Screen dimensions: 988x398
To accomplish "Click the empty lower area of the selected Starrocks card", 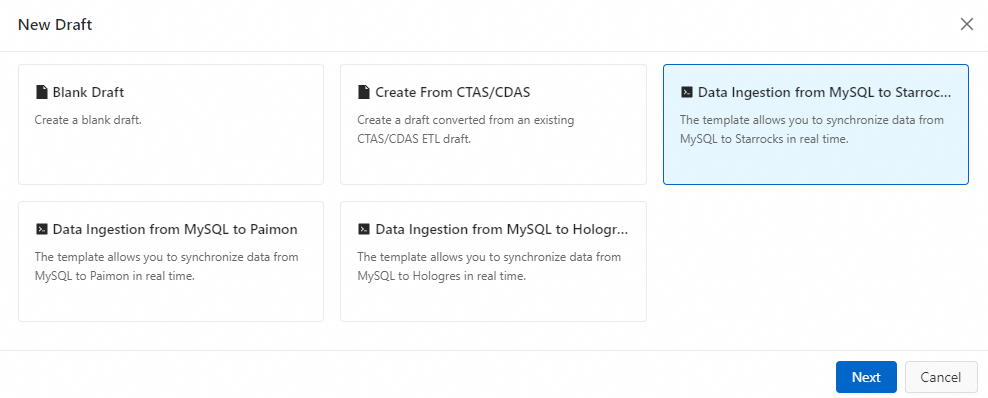I will tap(815, 166).
